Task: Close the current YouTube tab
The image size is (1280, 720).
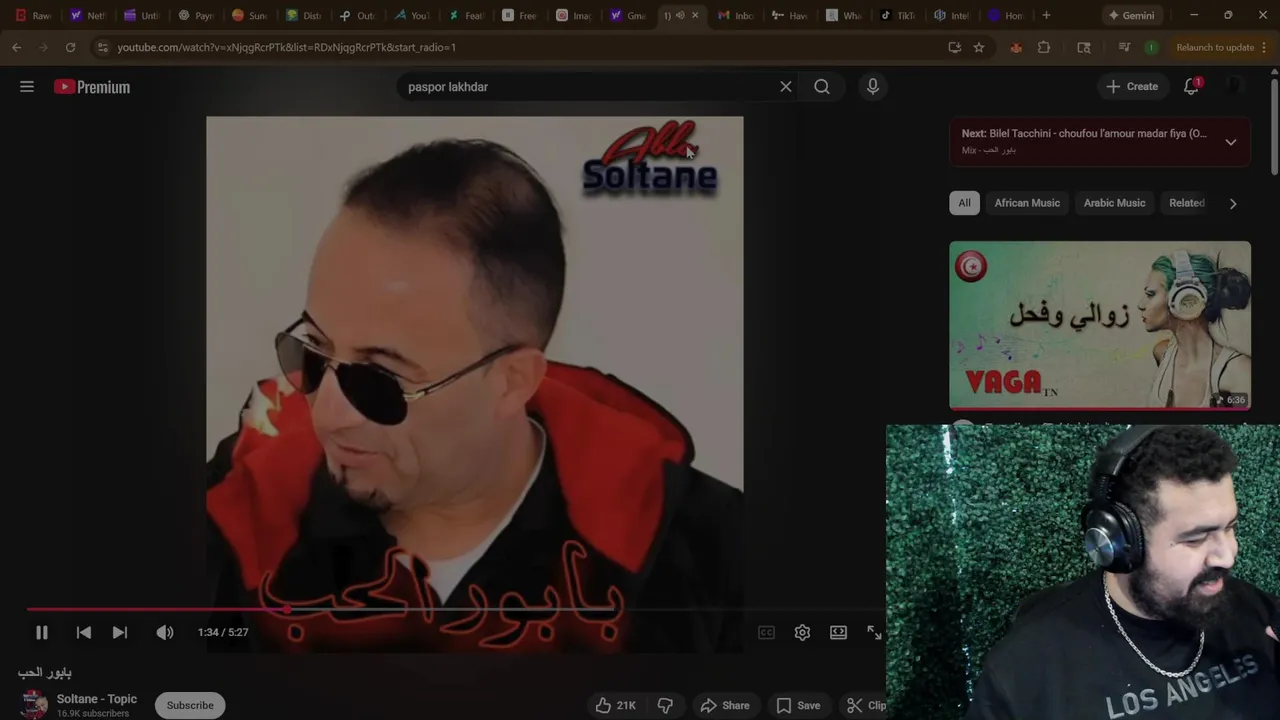Action: (695, 15)
